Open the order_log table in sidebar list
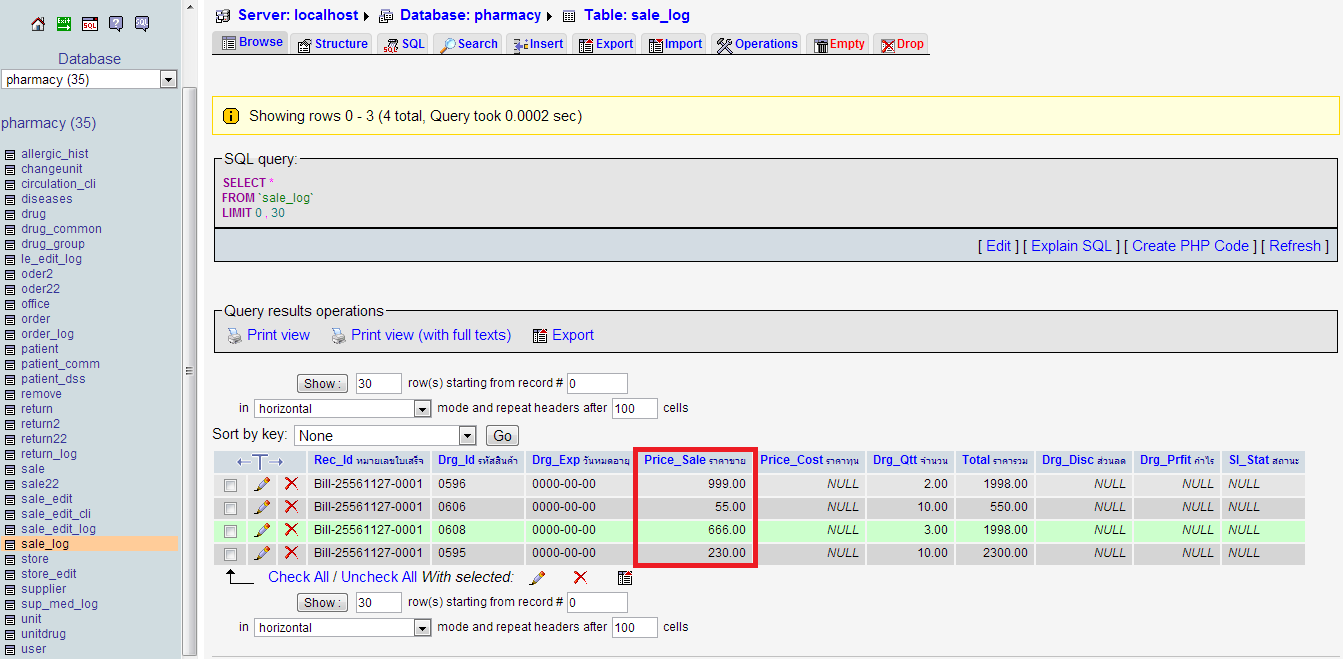This screenshot has height=659, width=1343. click(x=47, y=334)
